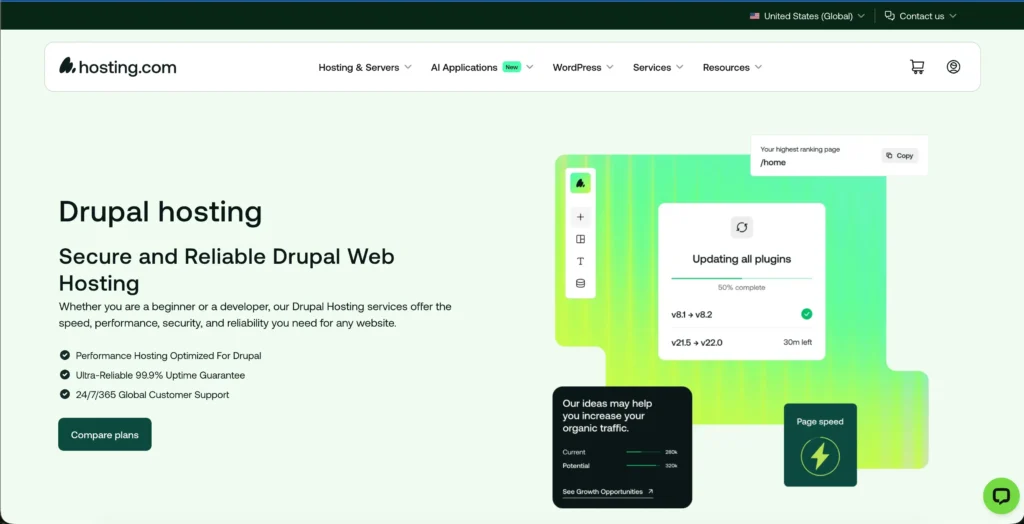1024x524 pixels.
Task: Click the Your highest ranking page label
Action: coord(800,149)
